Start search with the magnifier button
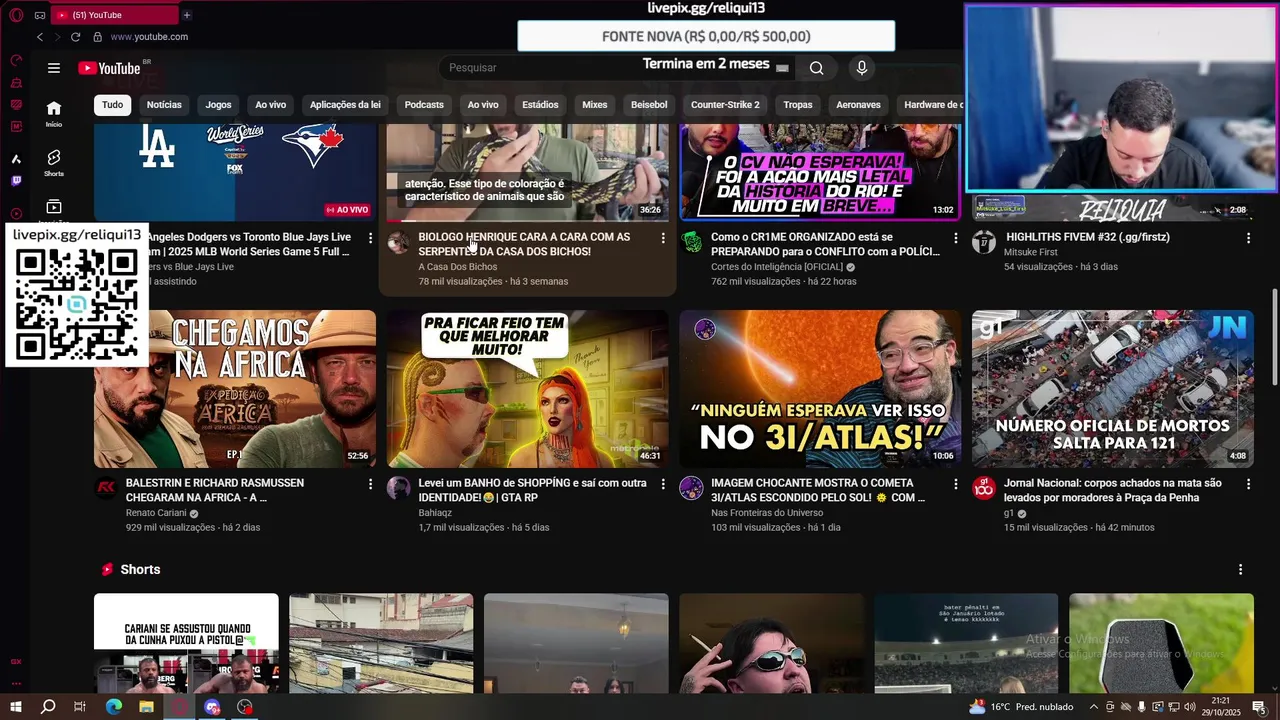Screen dimensions: 1280x720 817,68
